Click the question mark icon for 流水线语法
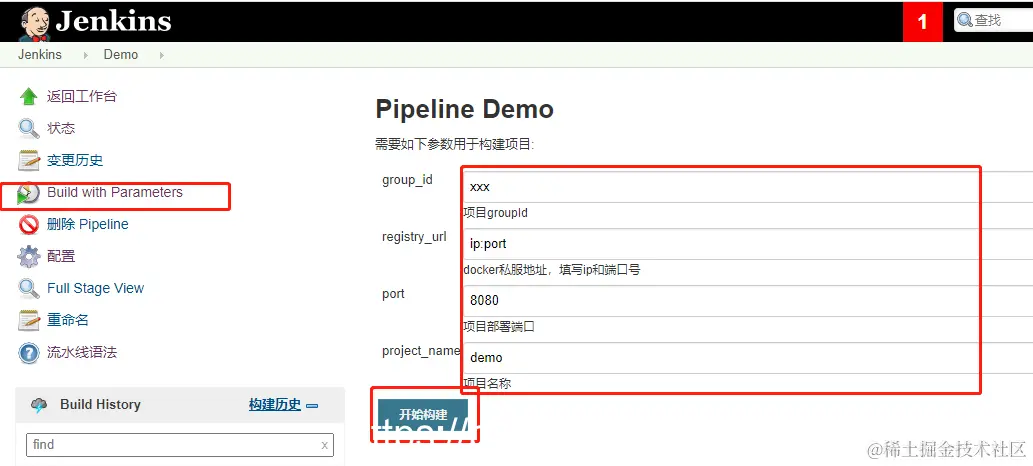The image size is (1033, 466). [x=29, y=353]
